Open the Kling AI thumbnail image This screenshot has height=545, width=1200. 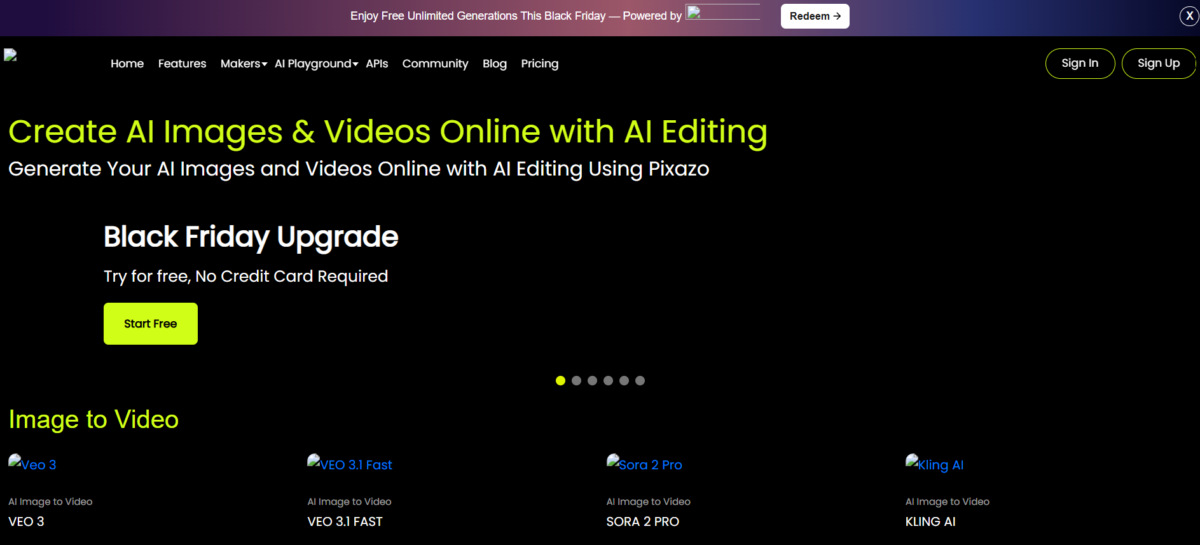coord(935,464)
